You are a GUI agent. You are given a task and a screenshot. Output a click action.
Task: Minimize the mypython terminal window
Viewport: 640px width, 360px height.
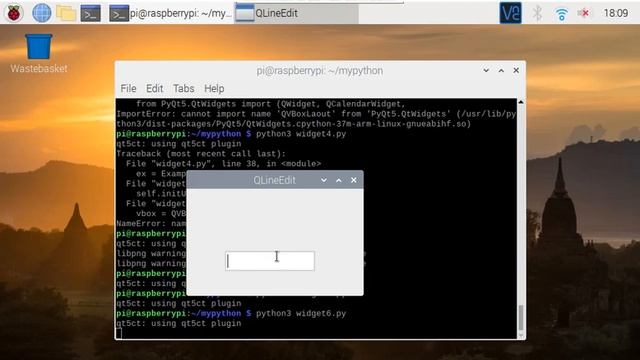coord(486,71)
